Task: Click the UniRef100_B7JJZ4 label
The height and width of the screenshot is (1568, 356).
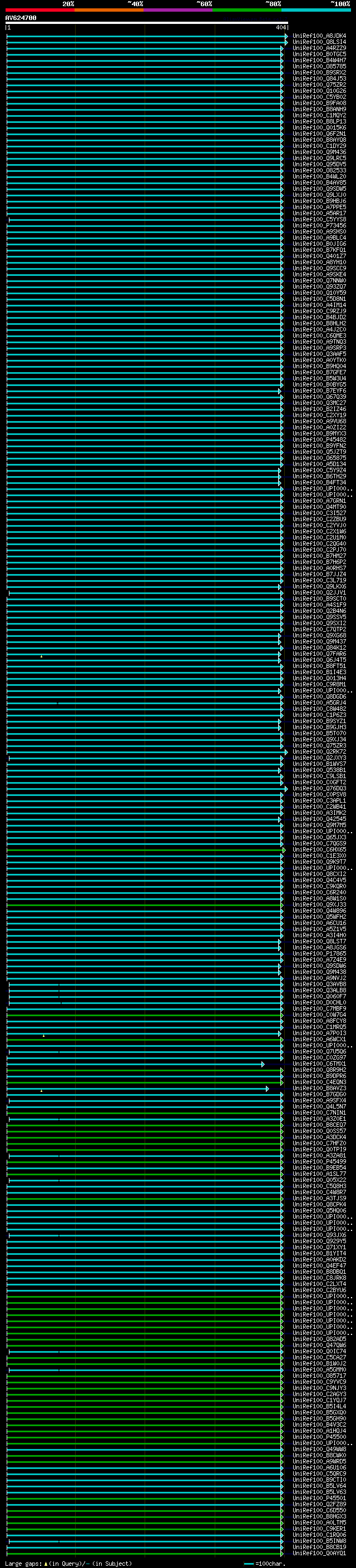Action: 319,575
